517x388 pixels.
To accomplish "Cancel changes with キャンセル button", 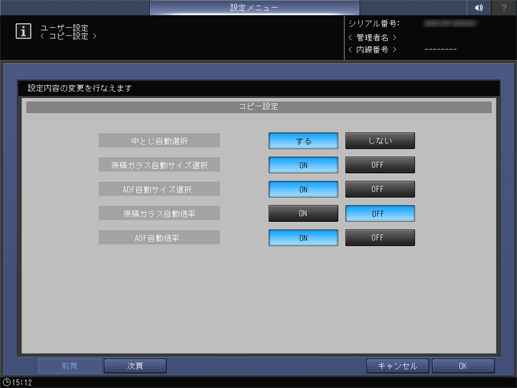I will pyautogui.click(x=397, y=366).
